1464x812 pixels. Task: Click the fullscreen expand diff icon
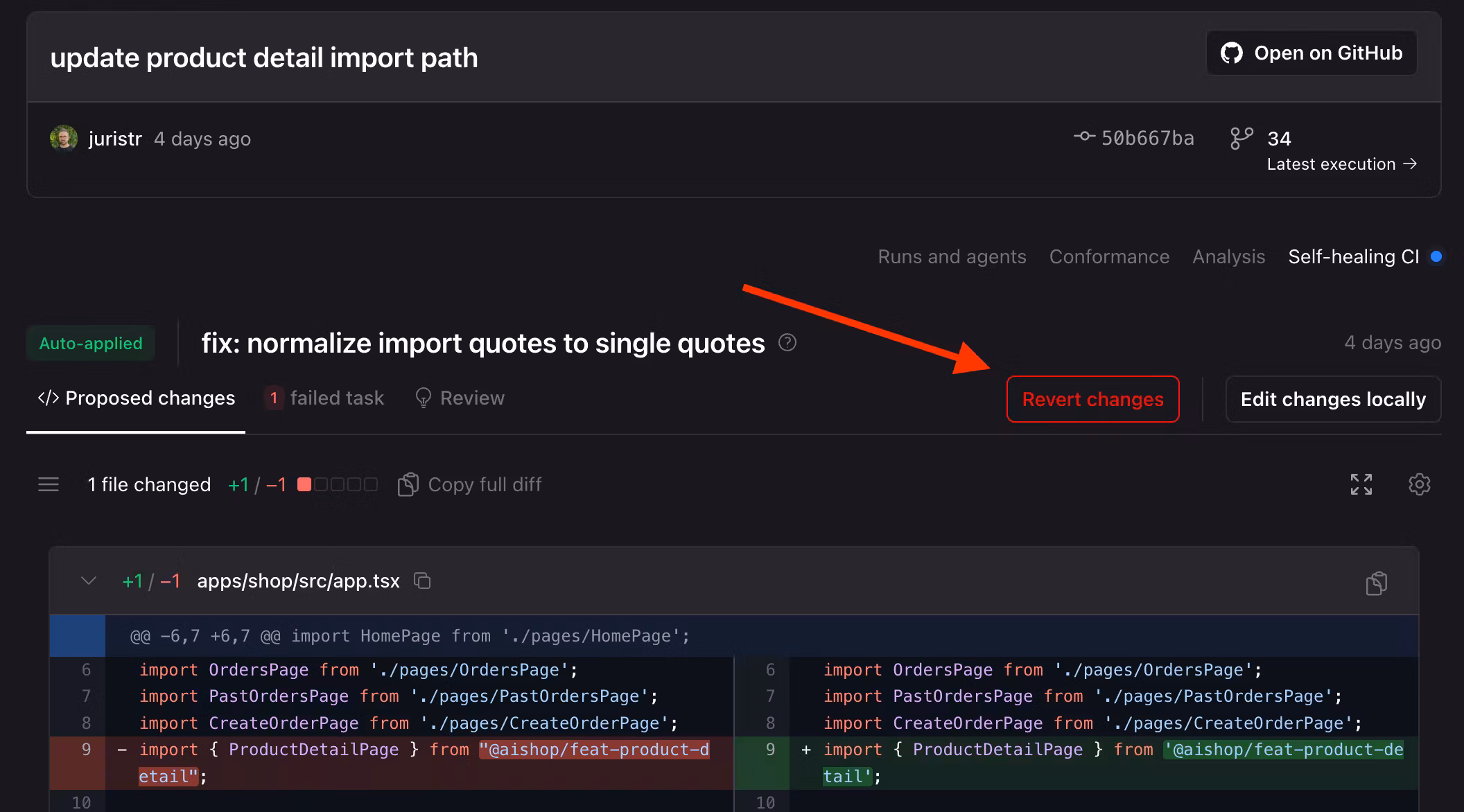pyautogui.click(x=1361, y=484)
